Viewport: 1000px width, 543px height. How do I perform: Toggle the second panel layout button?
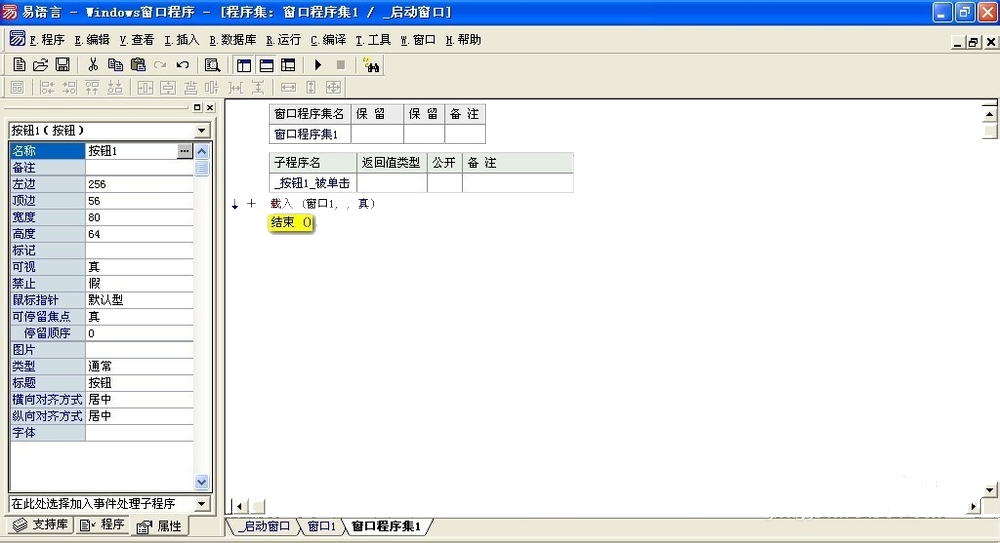pos(266,65)
